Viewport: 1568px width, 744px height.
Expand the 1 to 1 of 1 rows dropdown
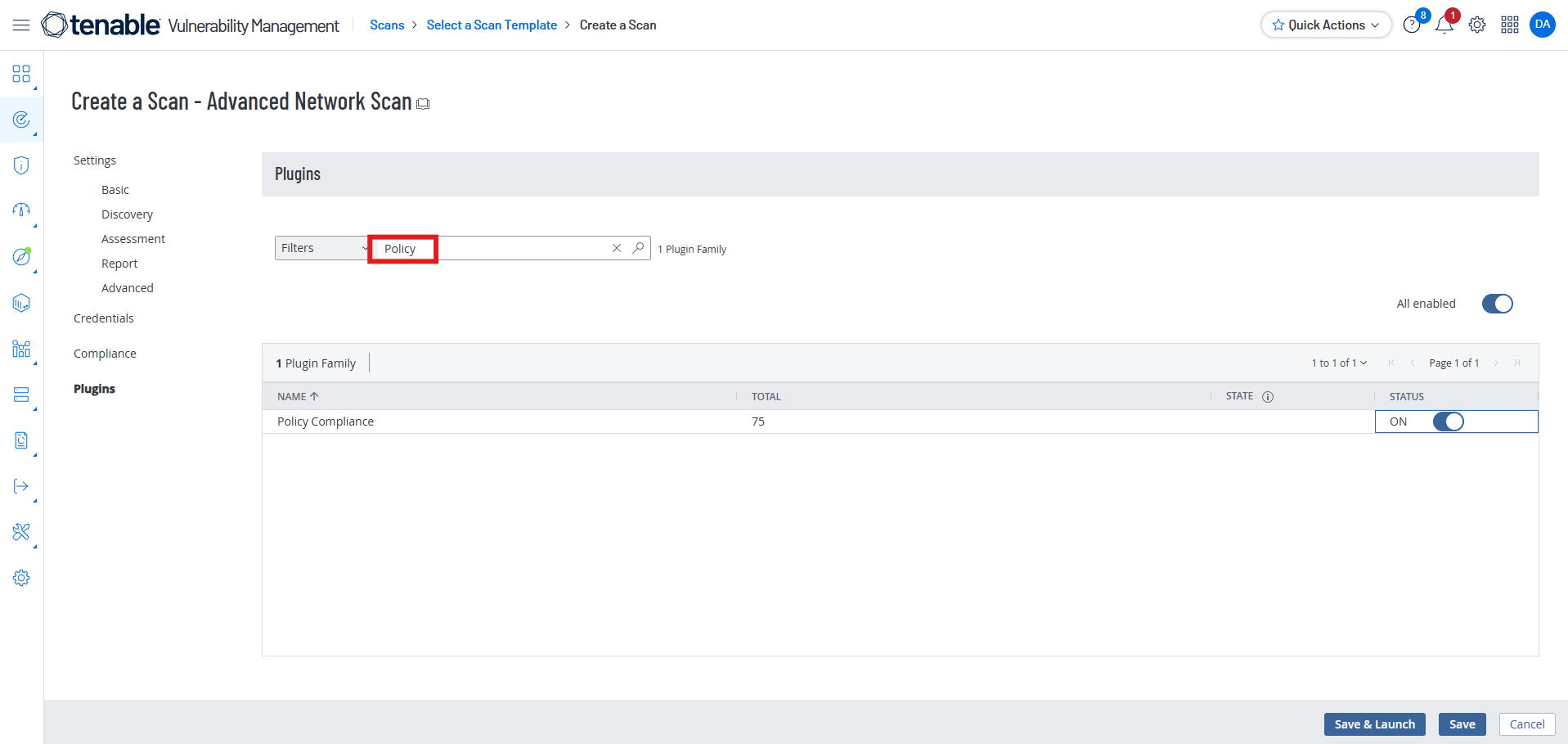pos(1339,363)
